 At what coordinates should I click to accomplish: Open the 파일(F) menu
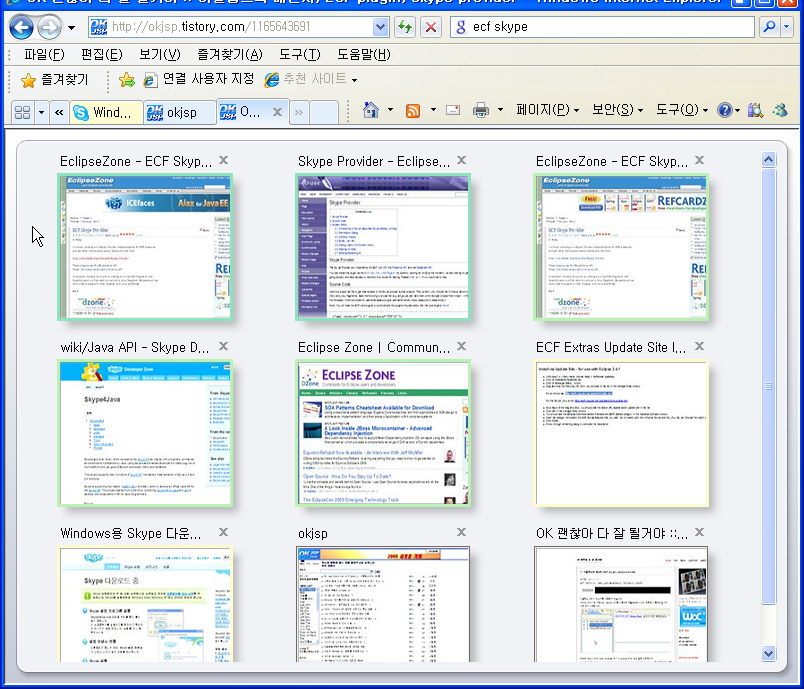coord(44,54)
